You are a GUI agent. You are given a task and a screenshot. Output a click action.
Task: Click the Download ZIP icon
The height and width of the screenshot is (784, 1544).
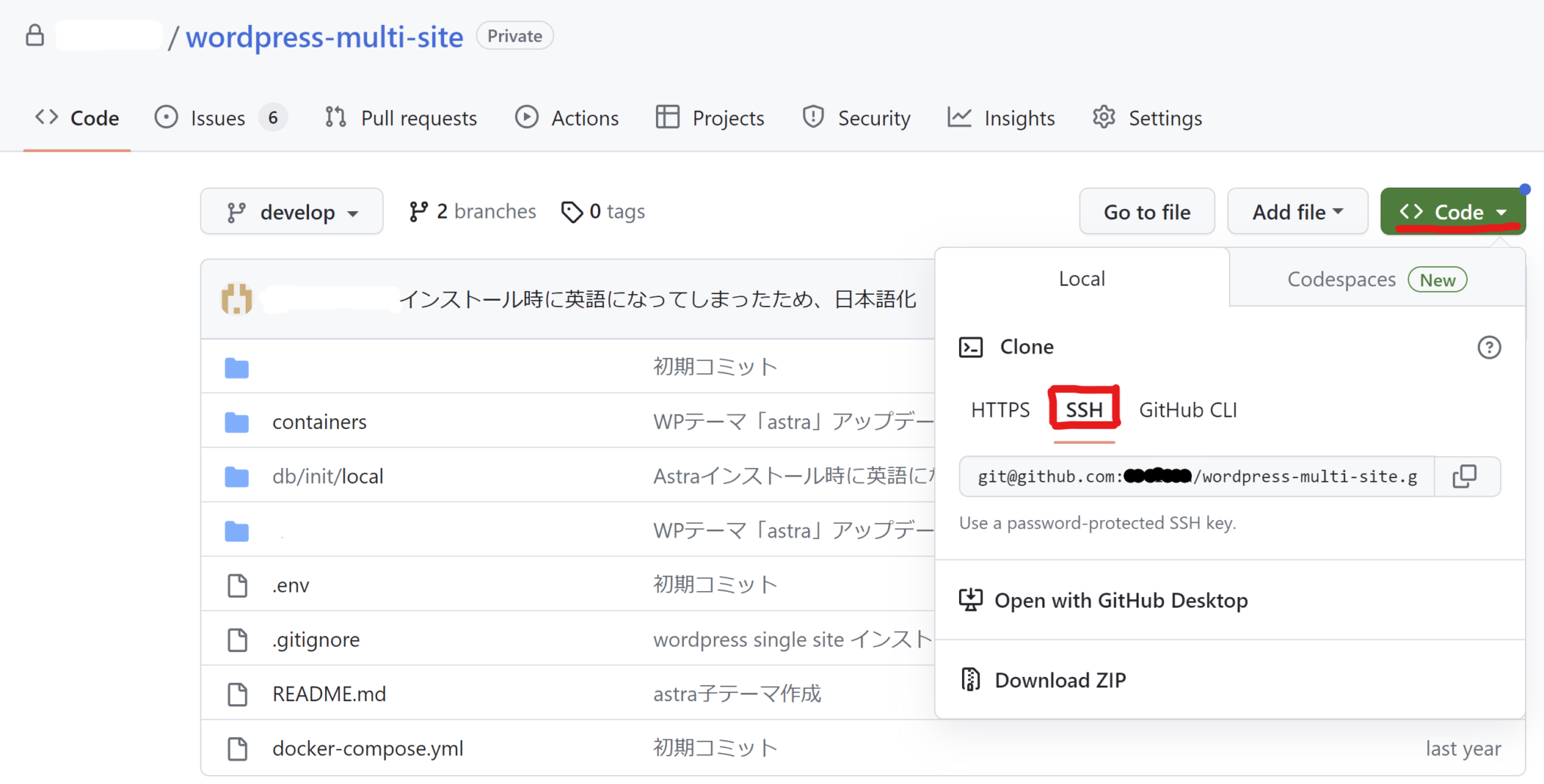970,678
